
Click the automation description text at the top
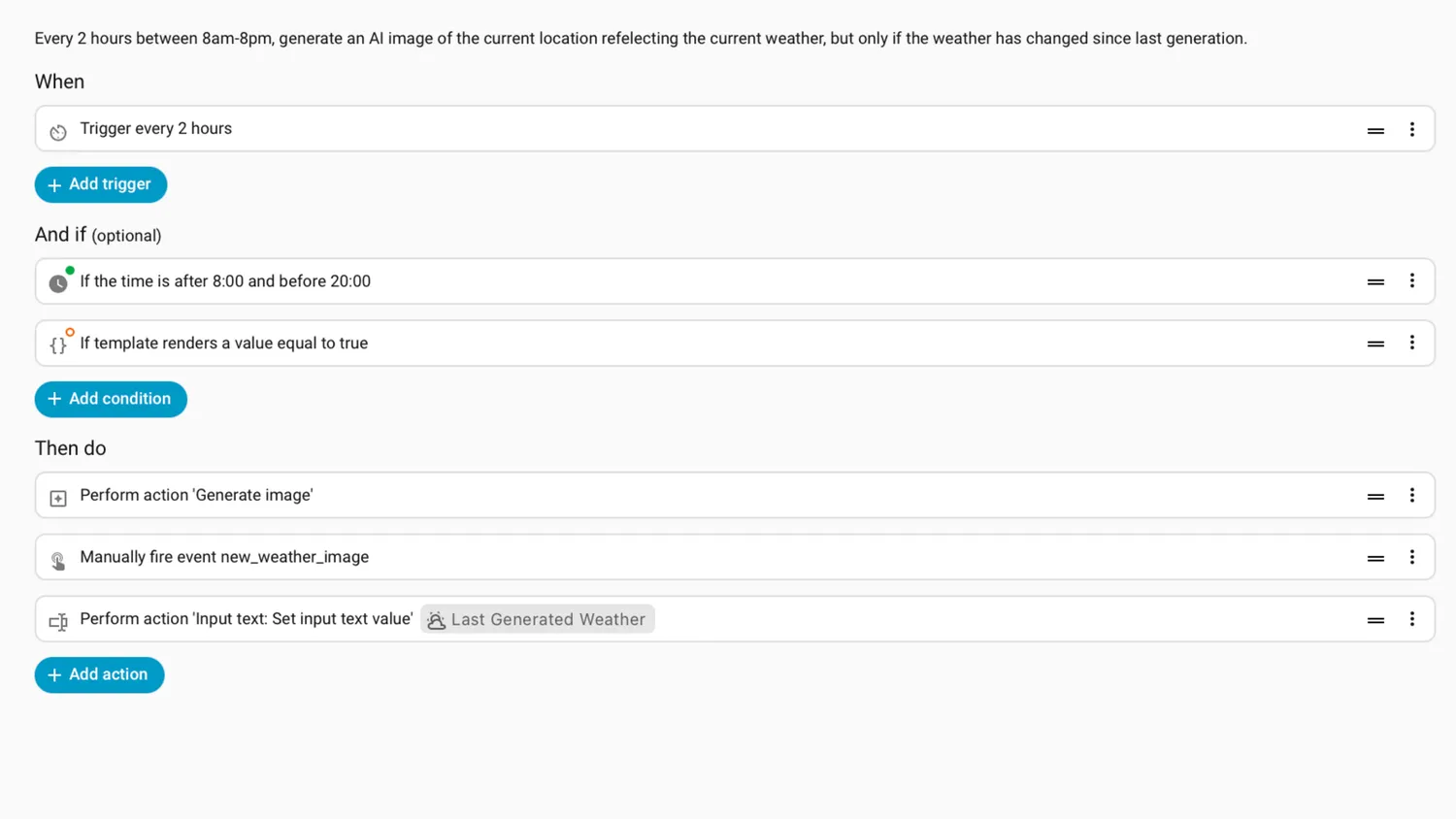pyautogui.click(x=641, y=39)
